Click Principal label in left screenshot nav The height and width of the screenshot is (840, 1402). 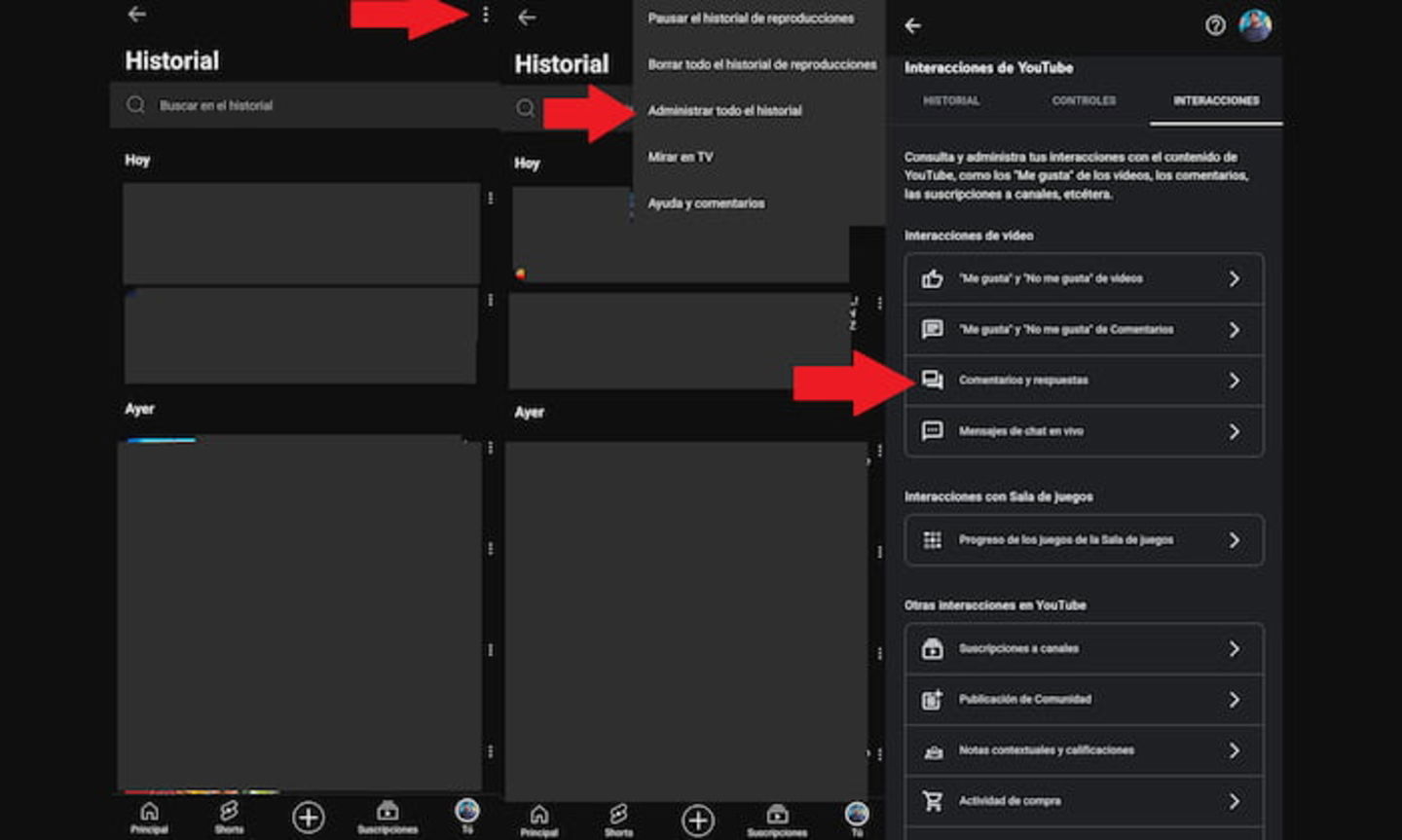149,829
